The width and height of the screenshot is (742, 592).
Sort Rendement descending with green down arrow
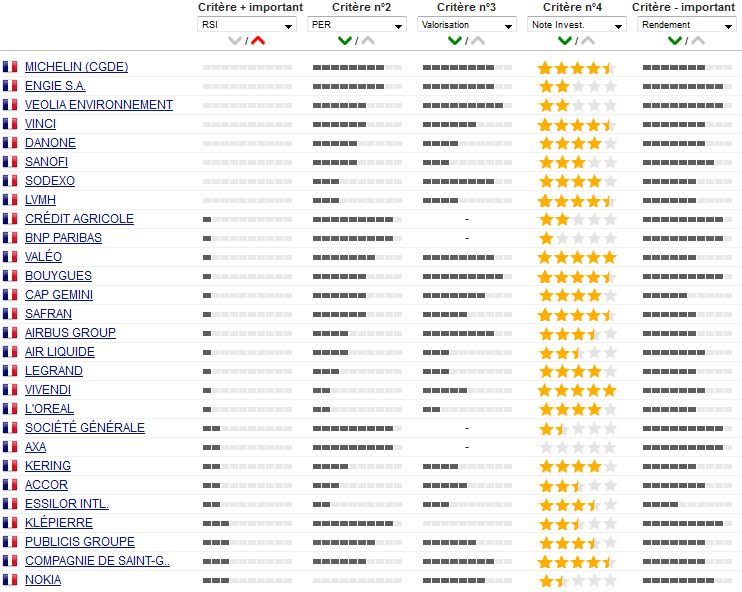point(675,41)
